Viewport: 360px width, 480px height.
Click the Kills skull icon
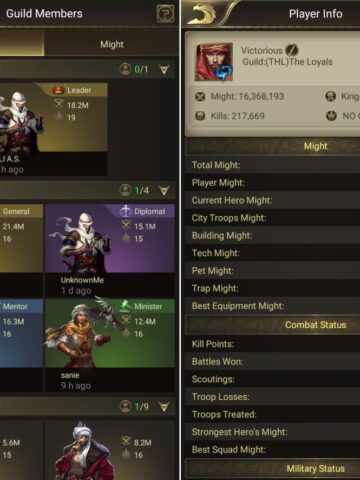click(x=200, y=116)
